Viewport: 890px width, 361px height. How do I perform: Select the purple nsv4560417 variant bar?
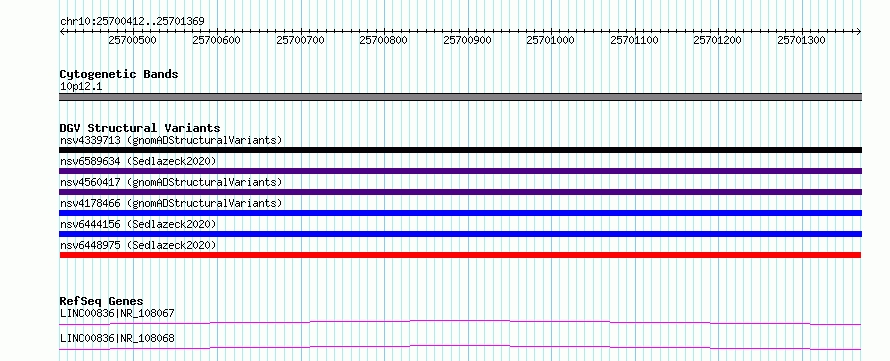[x=461, y=192]
